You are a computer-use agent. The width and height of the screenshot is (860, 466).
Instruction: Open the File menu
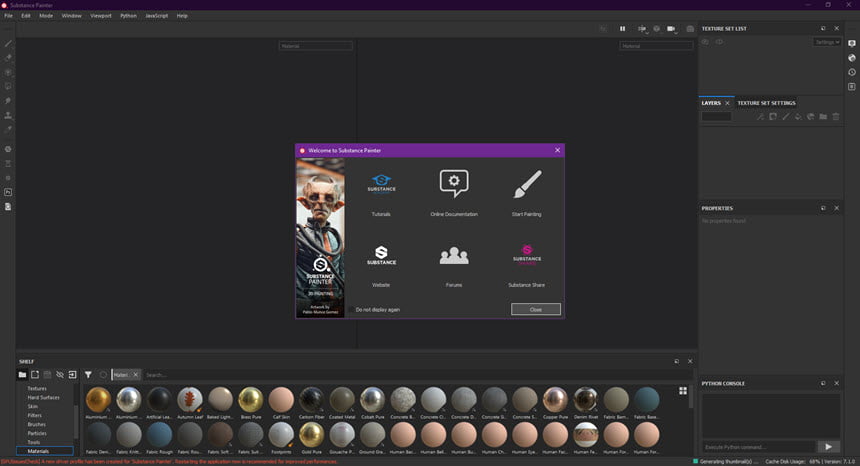[9, 16]
